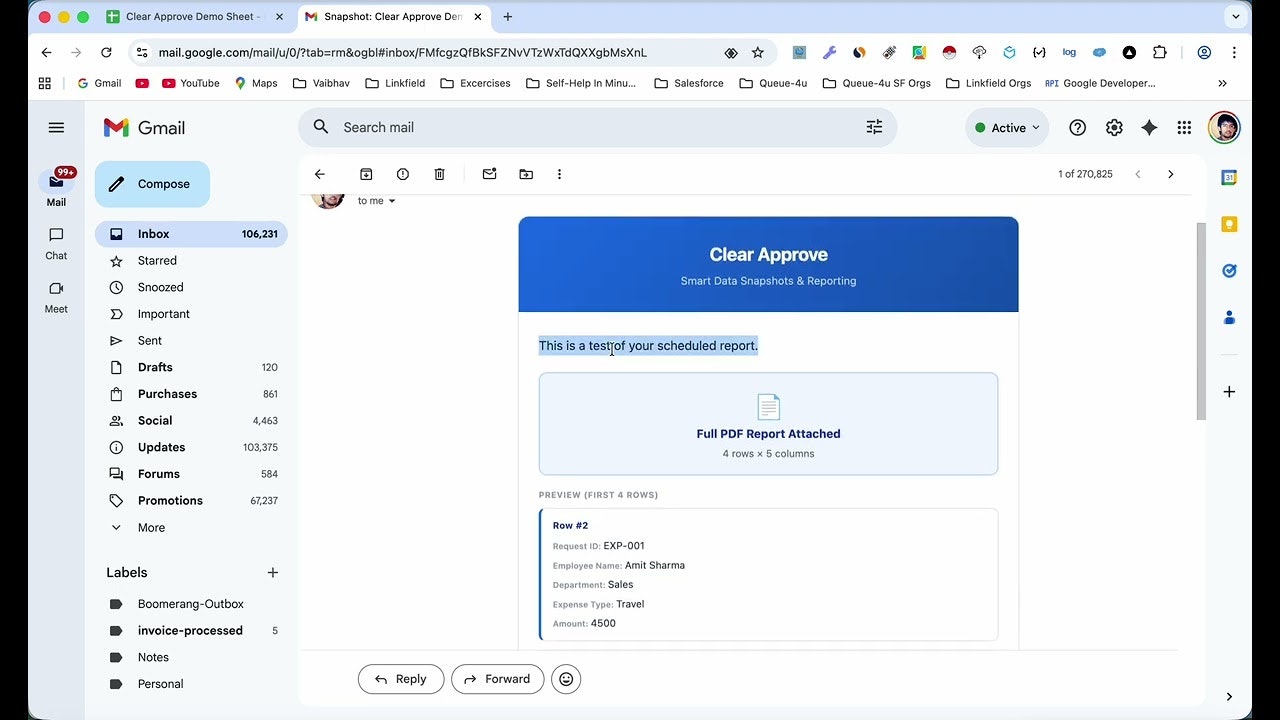Open Google Calendar side panel
Viewport: 1280px width, 720px height.
(1229, 177)
